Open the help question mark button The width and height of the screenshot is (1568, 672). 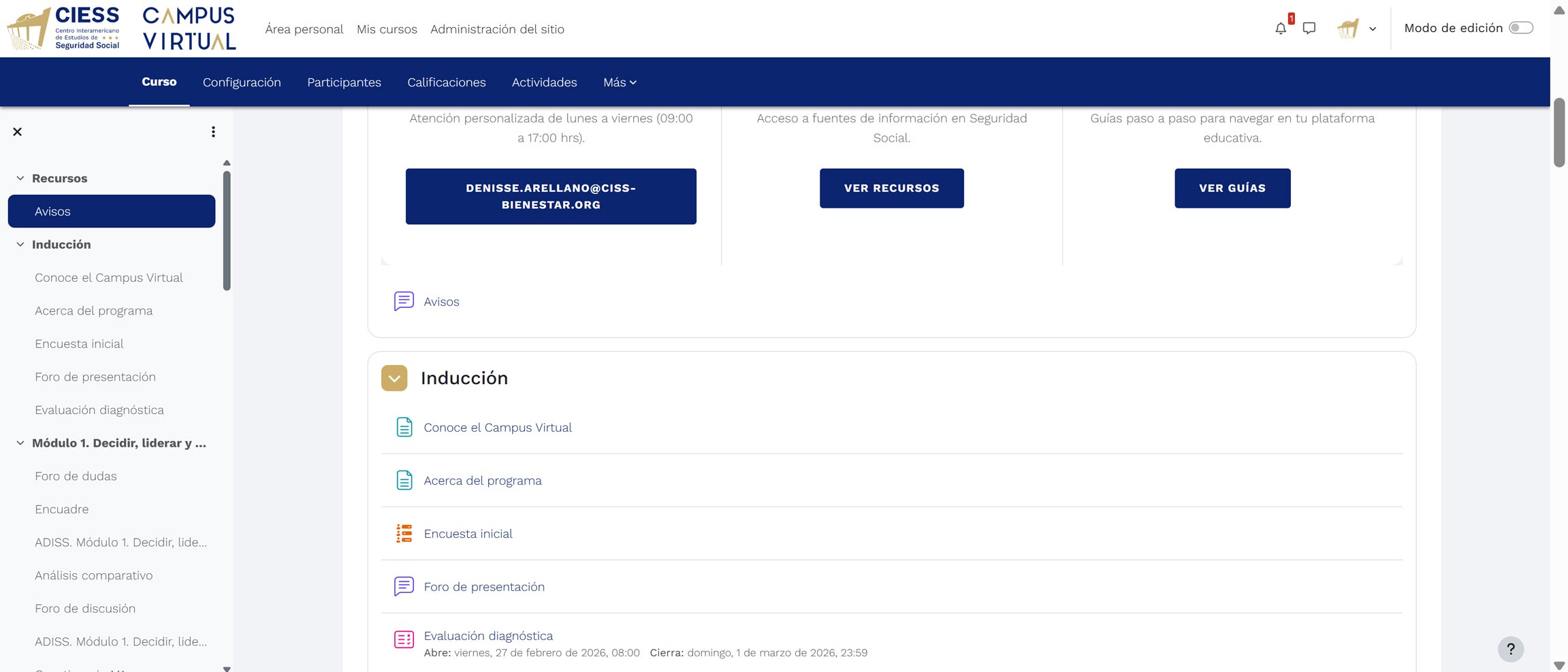tap(1510, 649)
